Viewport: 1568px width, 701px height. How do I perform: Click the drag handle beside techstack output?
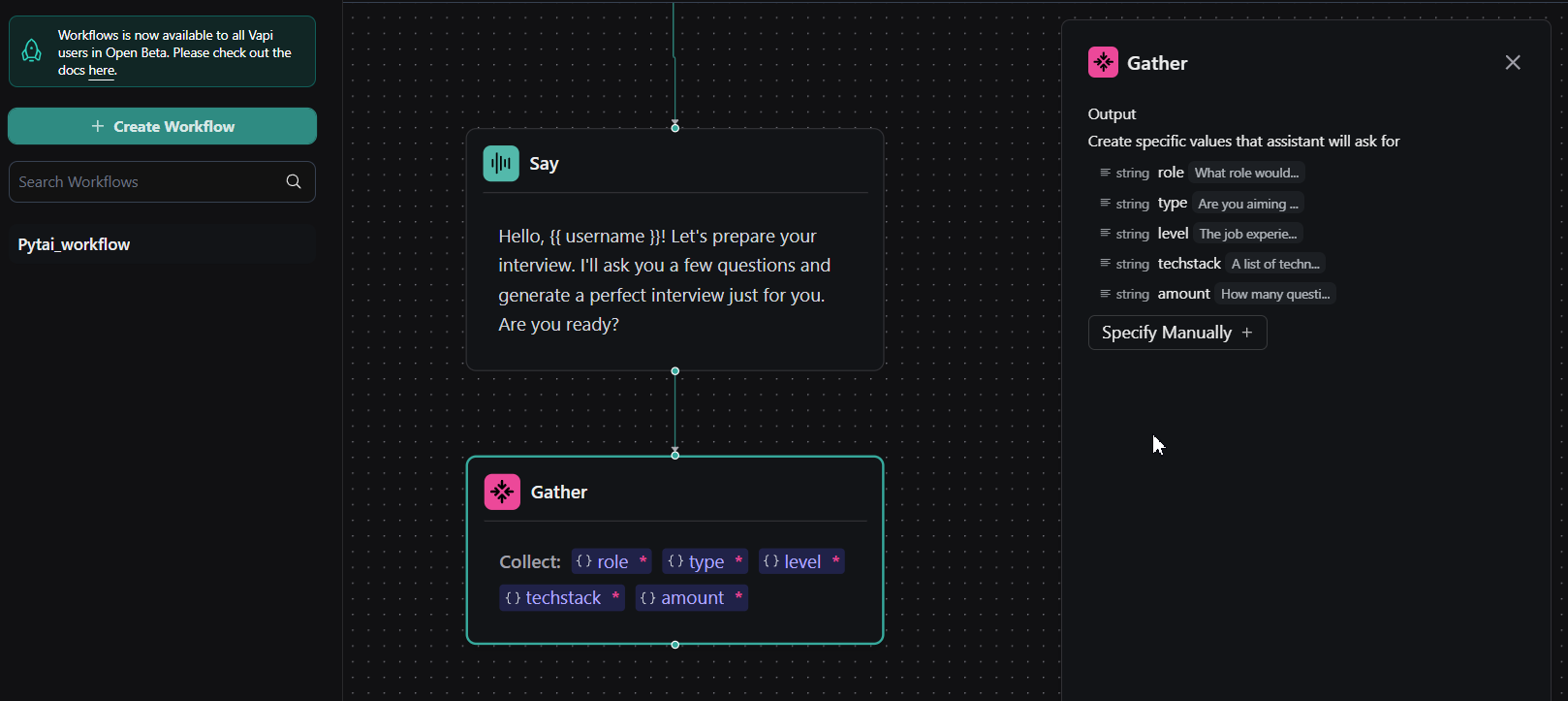[x=1105, y=264]
